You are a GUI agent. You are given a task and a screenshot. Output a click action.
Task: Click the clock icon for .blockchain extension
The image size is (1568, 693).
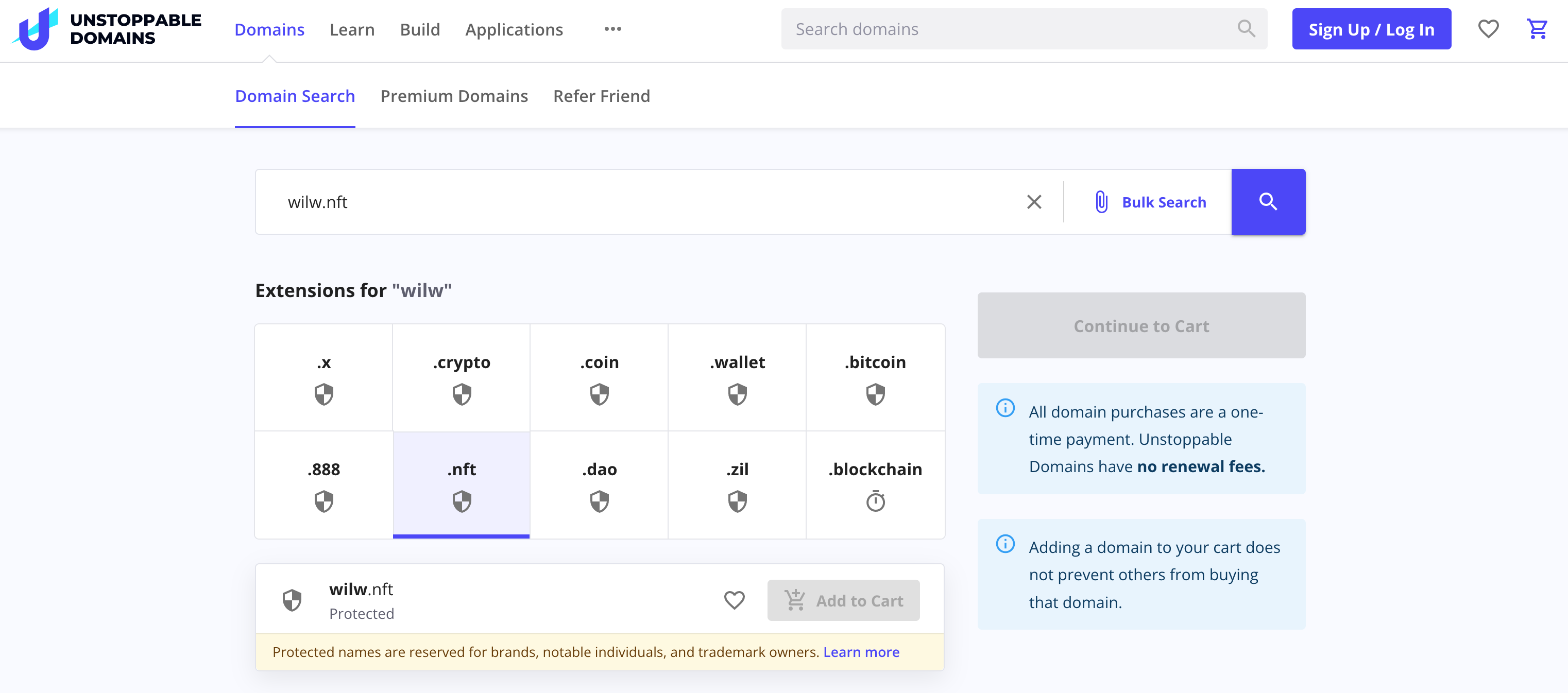pos(874,501)
